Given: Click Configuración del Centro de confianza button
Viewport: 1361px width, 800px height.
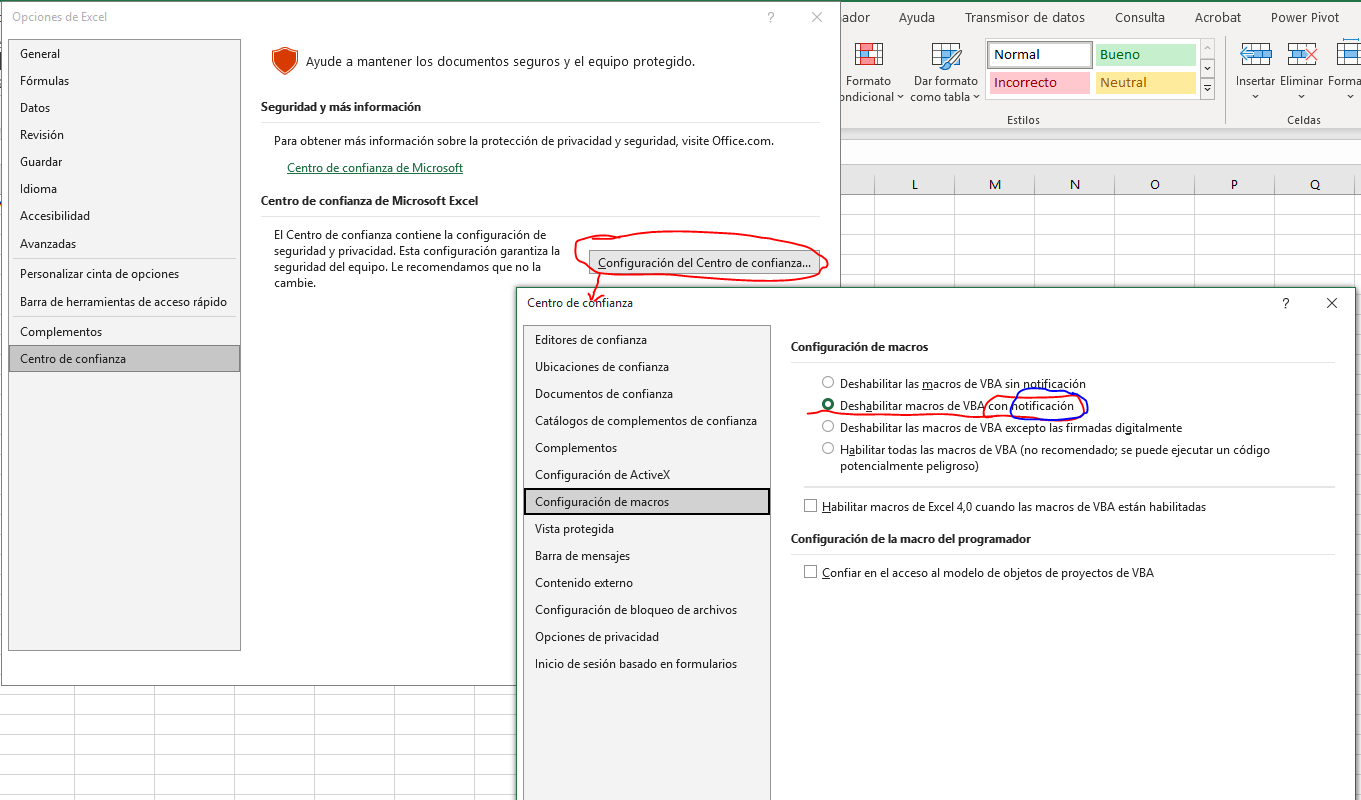Looking at the screenshot, I should coord(704,263).
